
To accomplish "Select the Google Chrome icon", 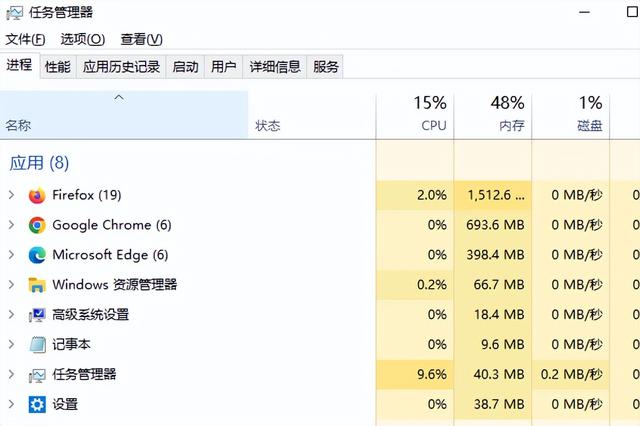I will coord(37,225).
